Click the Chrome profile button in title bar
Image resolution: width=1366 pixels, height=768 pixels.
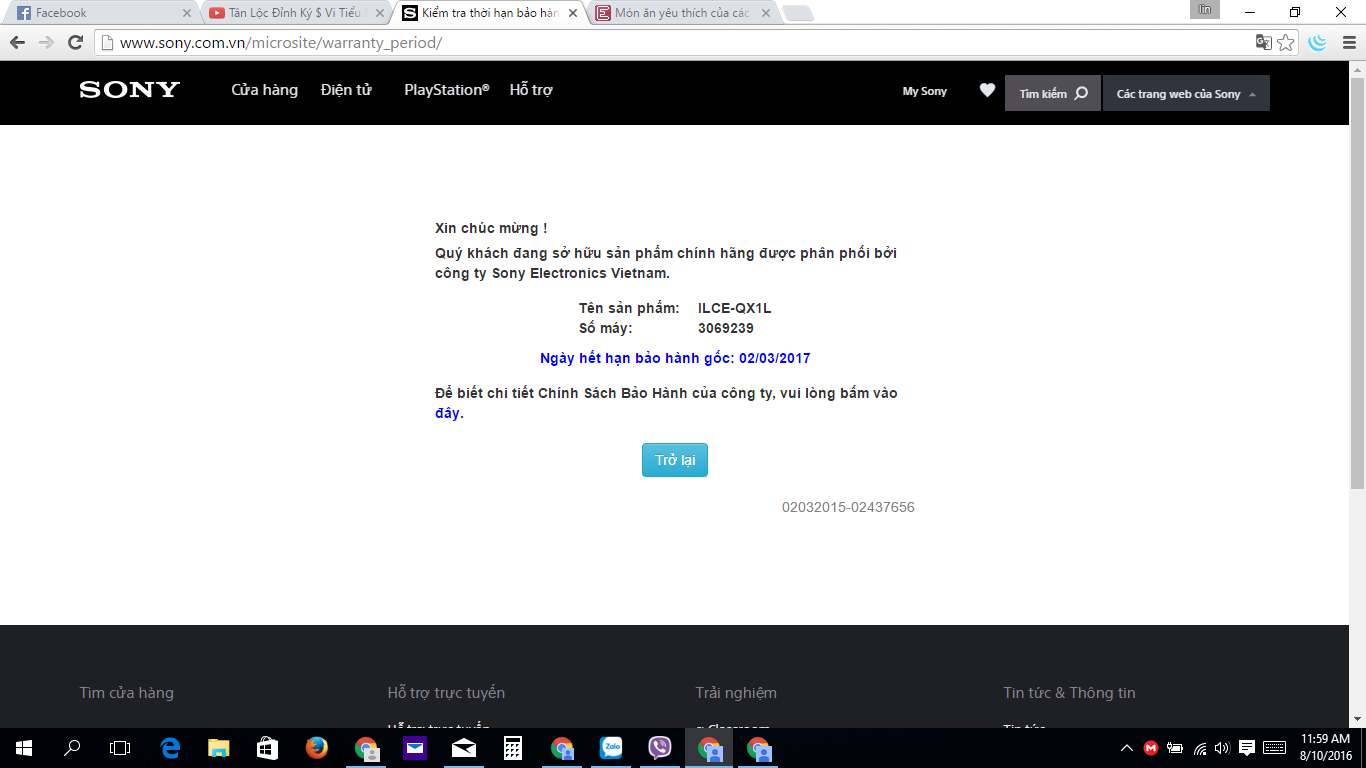coord(1205,9)
